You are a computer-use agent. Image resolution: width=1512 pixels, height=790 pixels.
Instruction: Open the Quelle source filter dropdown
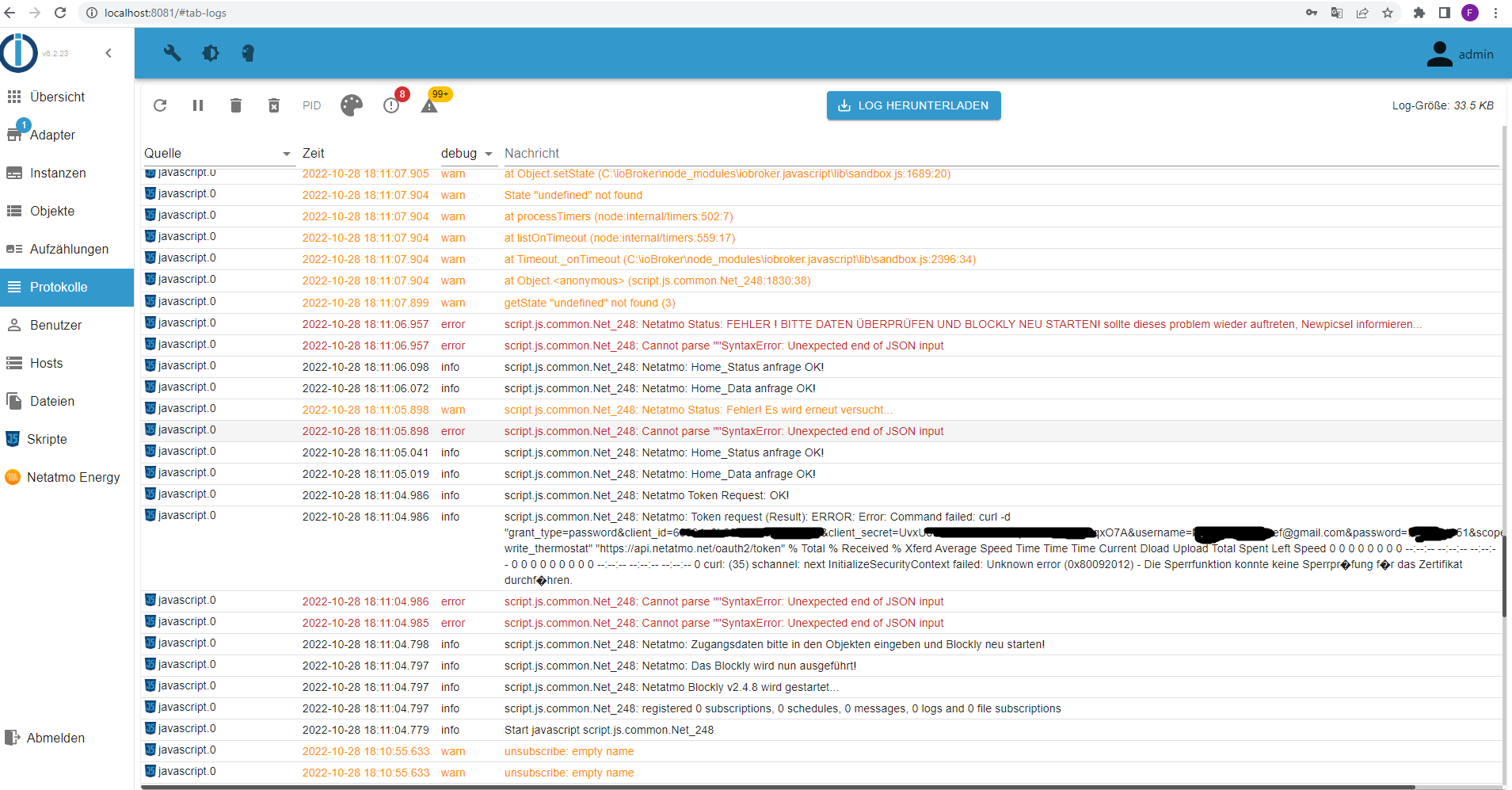(218, 153)
